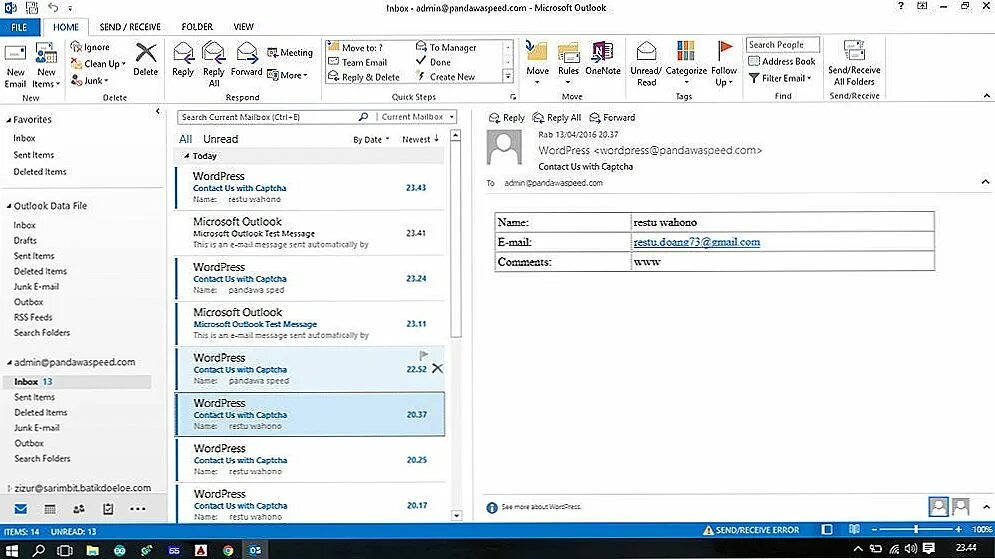The width and height of the screenshot is (995, 559).
Task: Switch to the FOLDER tab
Action: click(197, 27)
